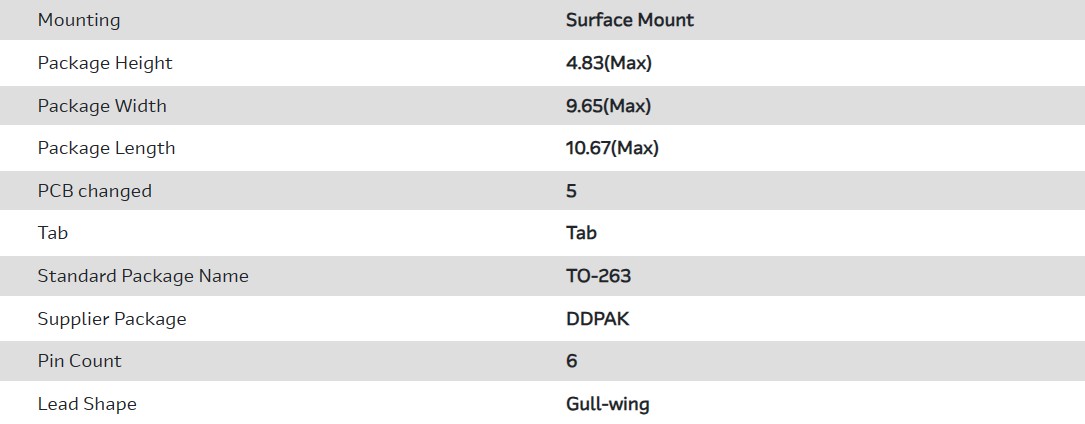Viewport: 1085px width, 424px height.
Task: Select the DDPAK supplier package value
Action: (598, 319)
